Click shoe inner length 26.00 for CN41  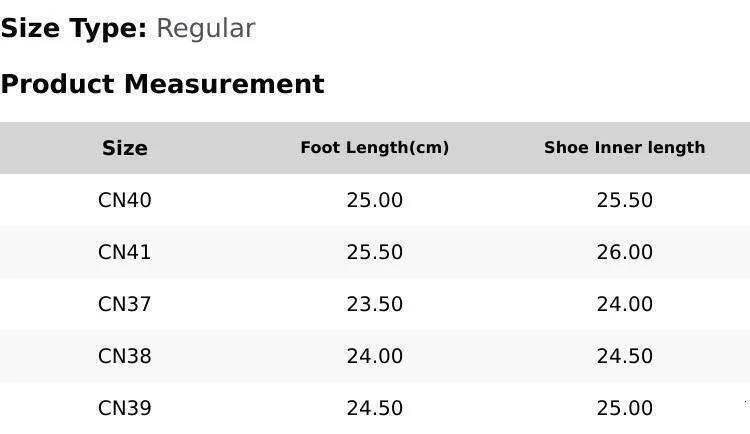coord(624,252)
